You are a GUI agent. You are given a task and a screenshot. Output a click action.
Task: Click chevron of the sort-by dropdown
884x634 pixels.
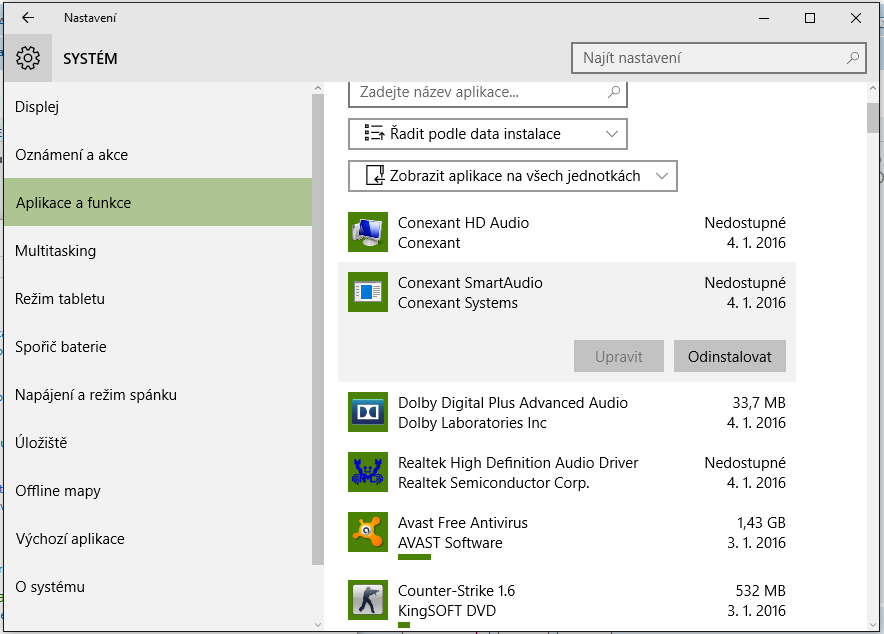tap(612, 134)
